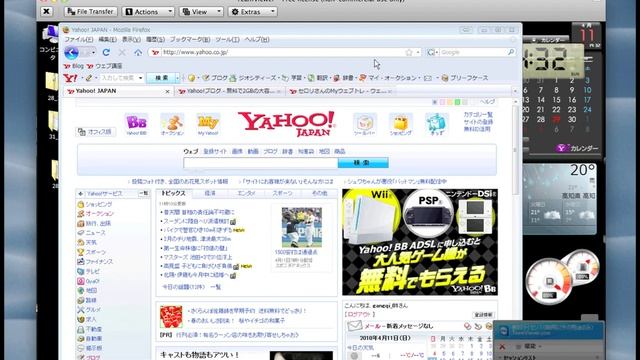Expand TeamViewer View dropdown
640x360 pixels.
[x=201, y=12]
